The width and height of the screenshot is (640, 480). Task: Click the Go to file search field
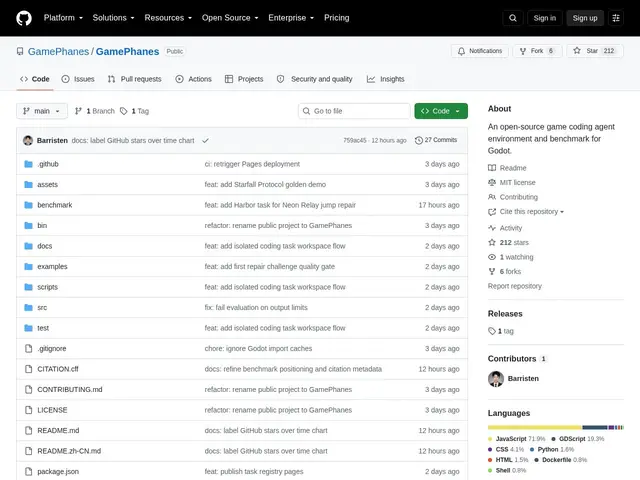[x=354, y=111]
